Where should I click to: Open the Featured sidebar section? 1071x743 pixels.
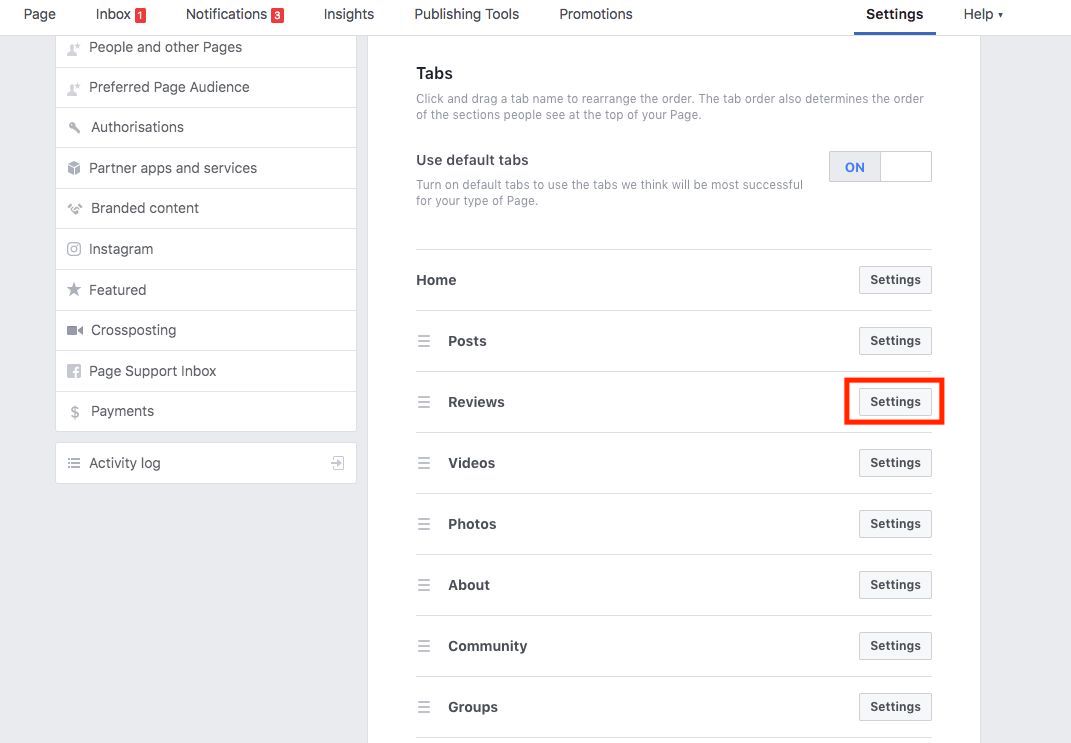click(206, 290)
